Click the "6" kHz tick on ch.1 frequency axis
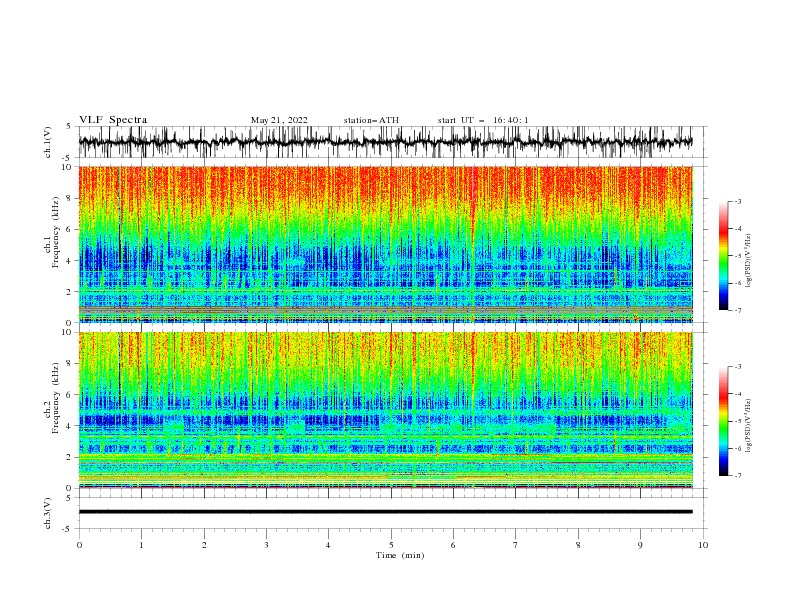Image resolution: width=792 pixels, height=612 pixels. [x=70, y=229]
